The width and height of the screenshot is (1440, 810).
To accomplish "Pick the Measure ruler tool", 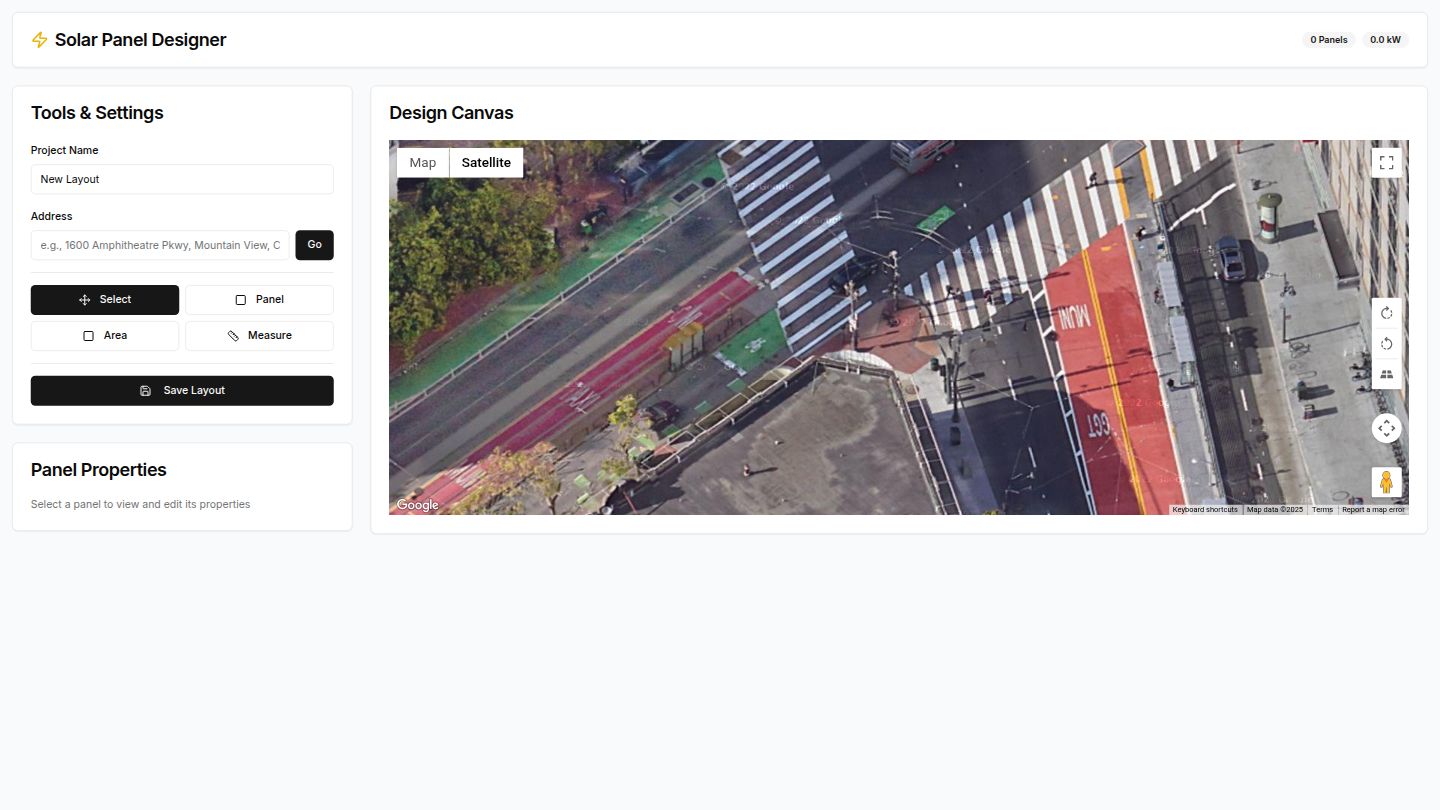I will 259,336.
